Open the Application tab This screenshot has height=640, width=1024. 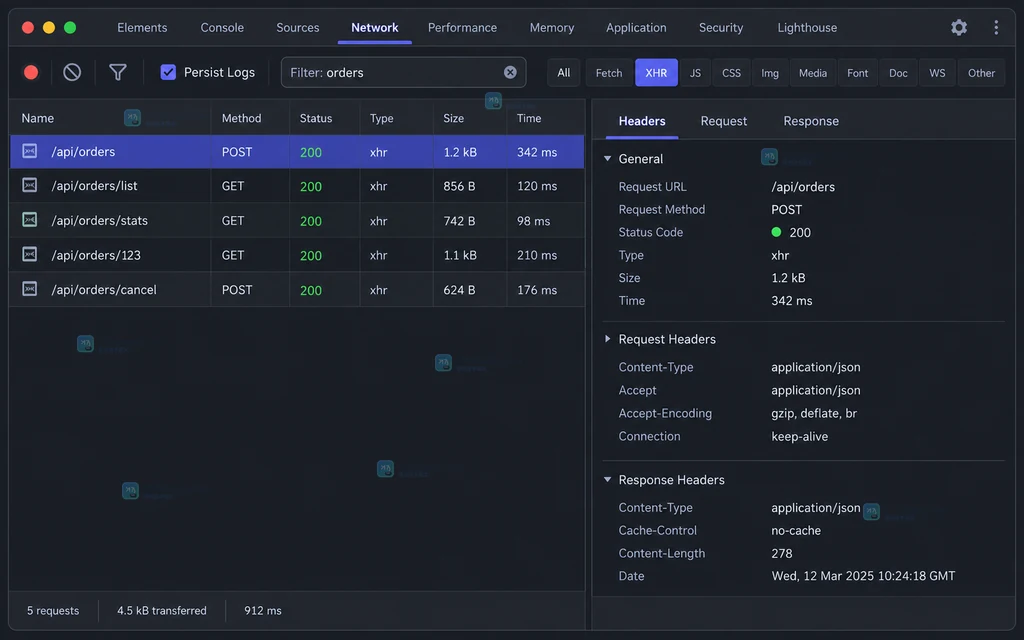pyautogui.click(x=636, y=27)
